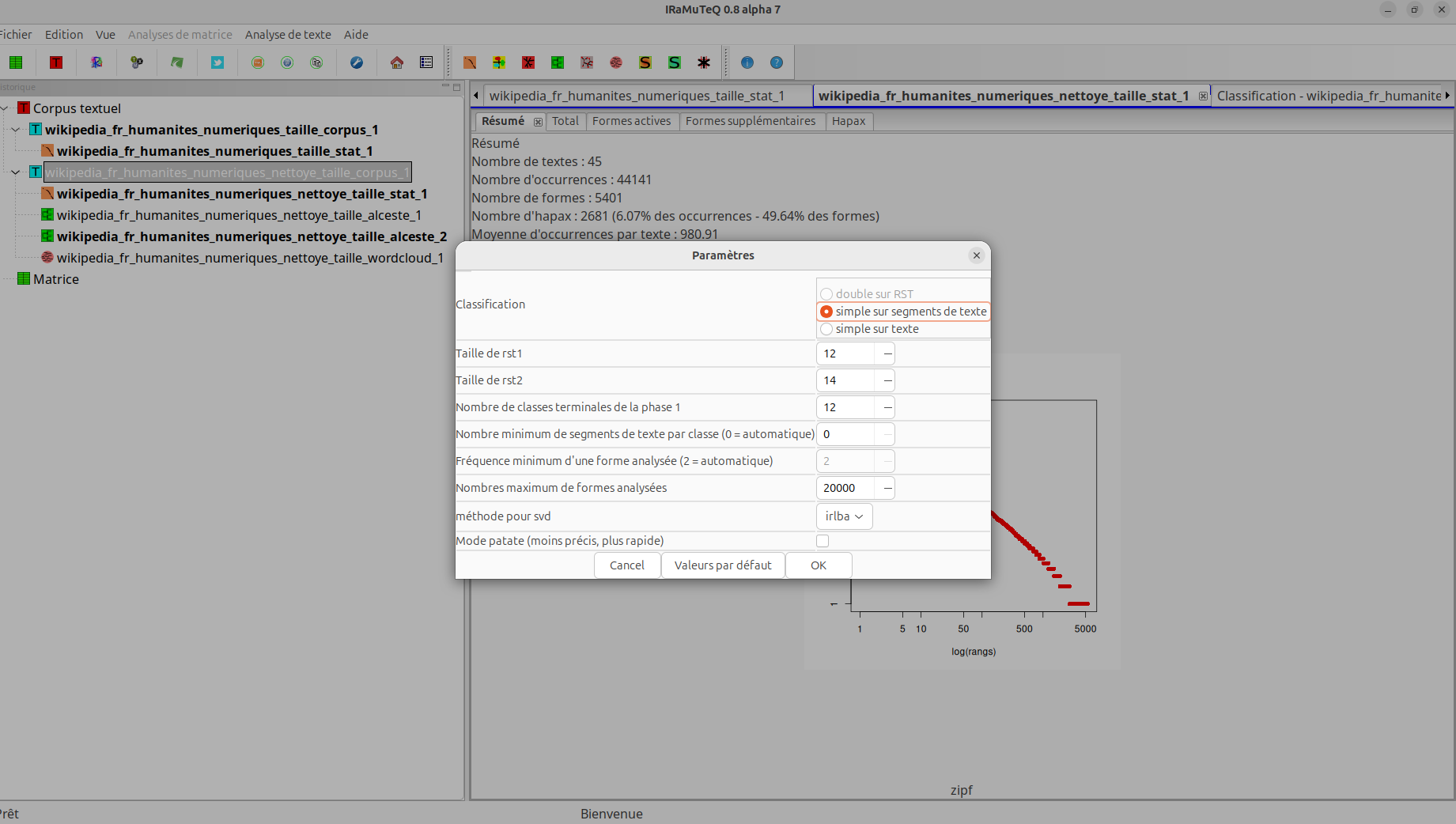Click the 'Nombre de classes terminales' field
Viewport: 1456px width, 824px height.
click(846, 407)
